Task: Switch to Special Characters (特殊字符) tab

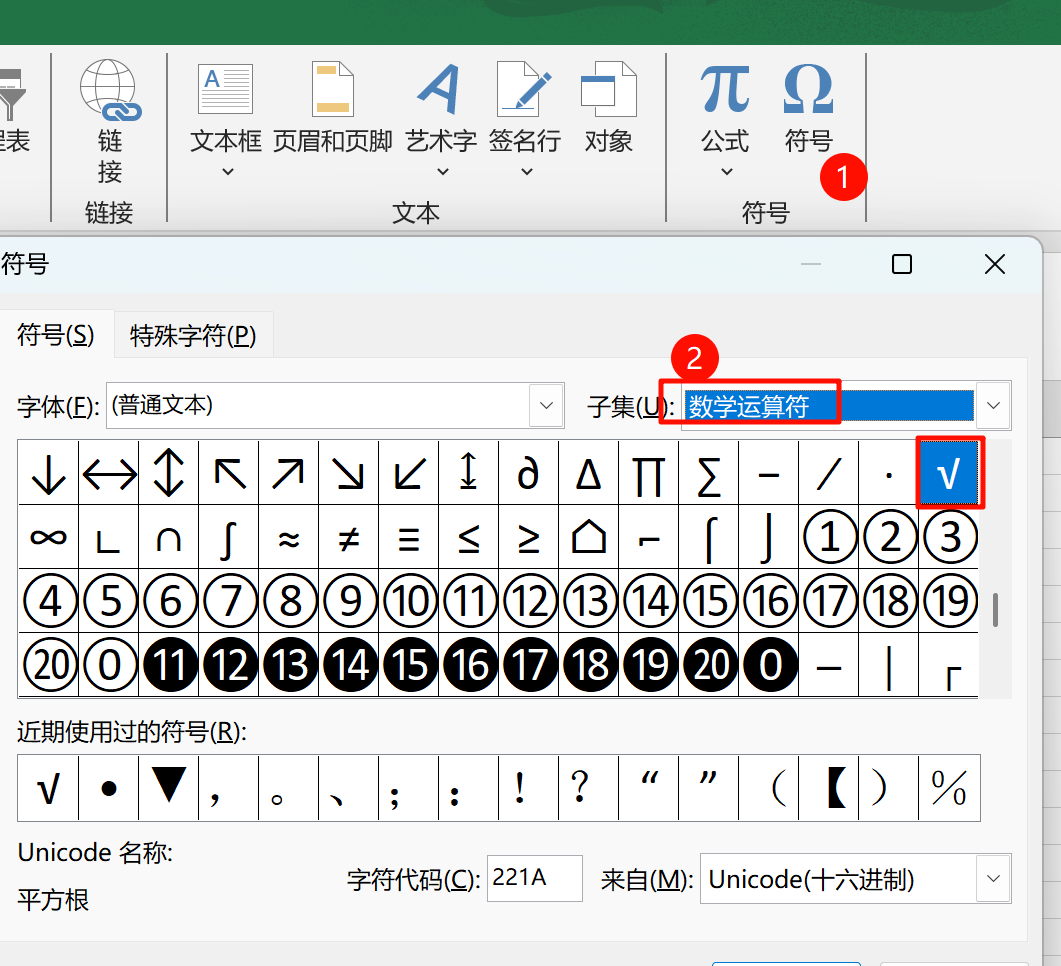Action: [193, 337]
